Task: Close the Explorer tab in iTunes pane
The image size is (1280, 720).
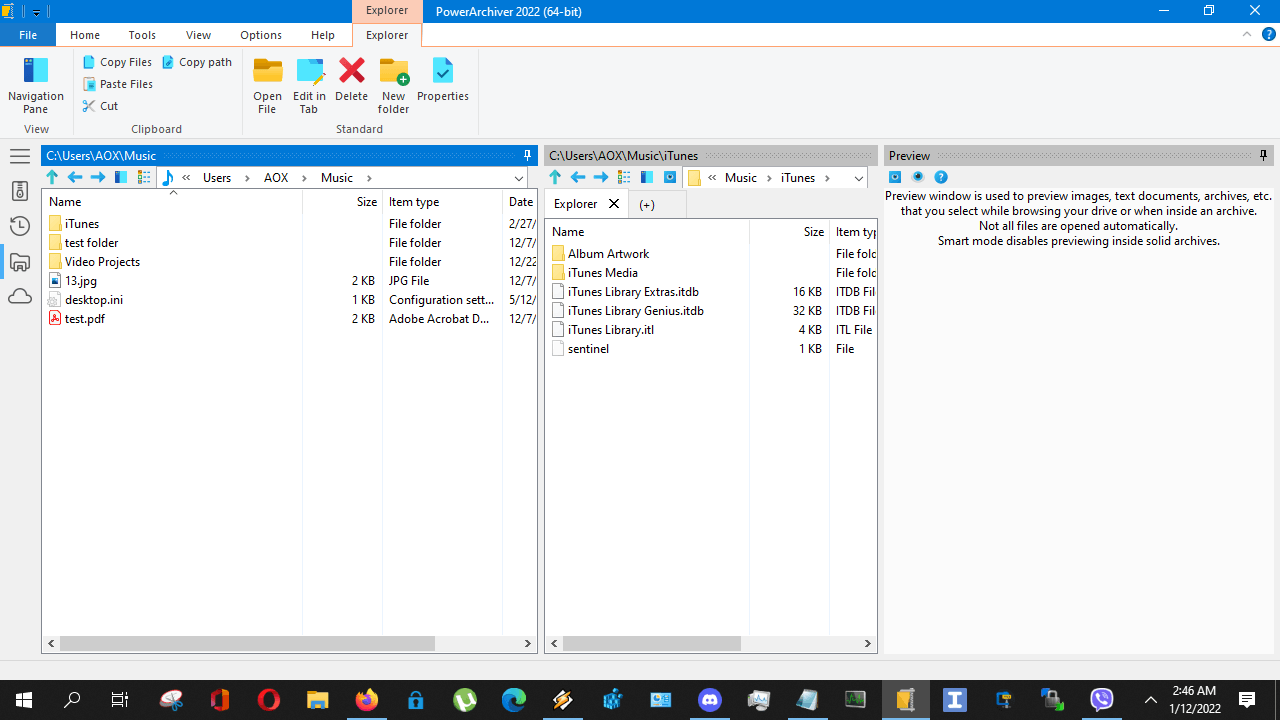Action: (x=614, y=204)
